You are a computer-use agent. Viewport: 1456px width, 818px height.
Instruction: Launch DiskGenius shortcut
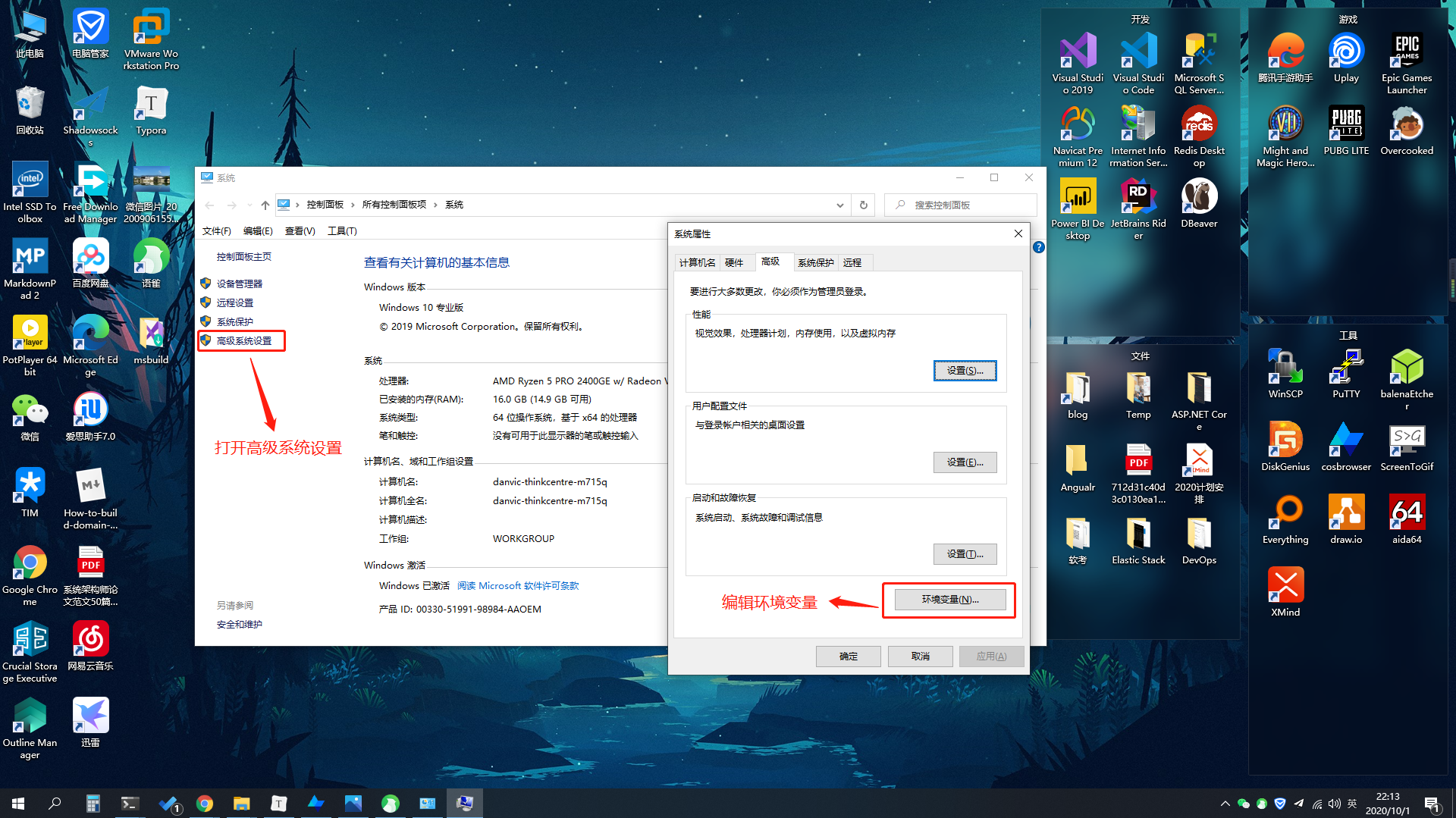coord(1285,447)
